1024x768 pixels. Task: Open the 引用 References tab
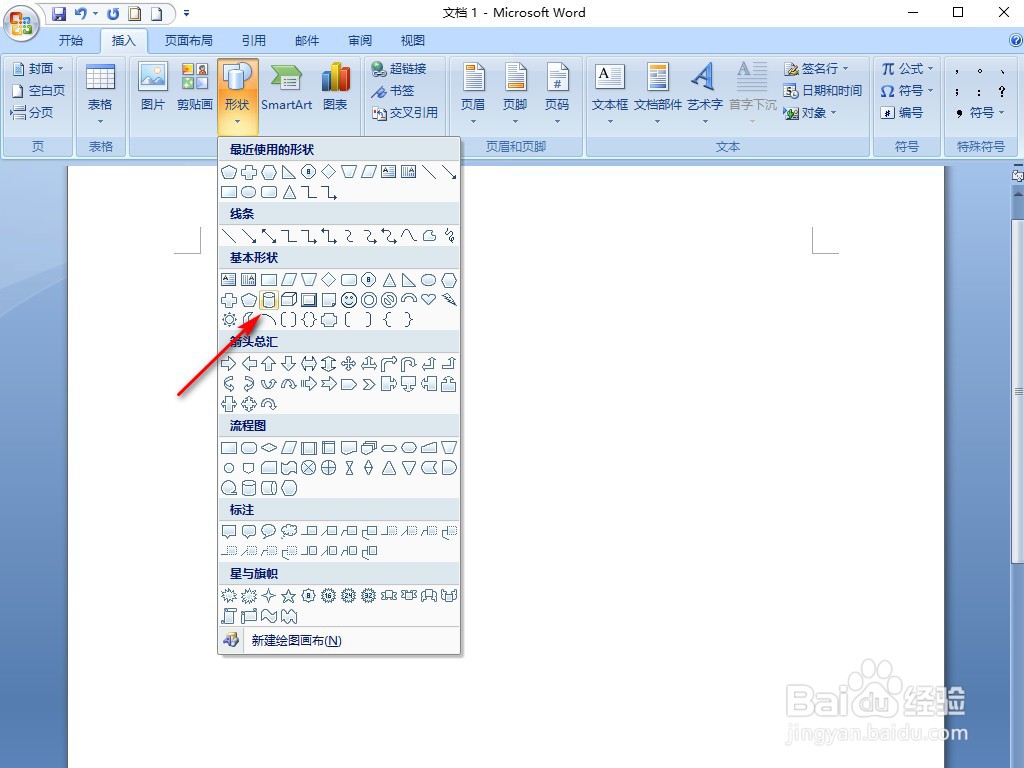[x=253, y=40]
